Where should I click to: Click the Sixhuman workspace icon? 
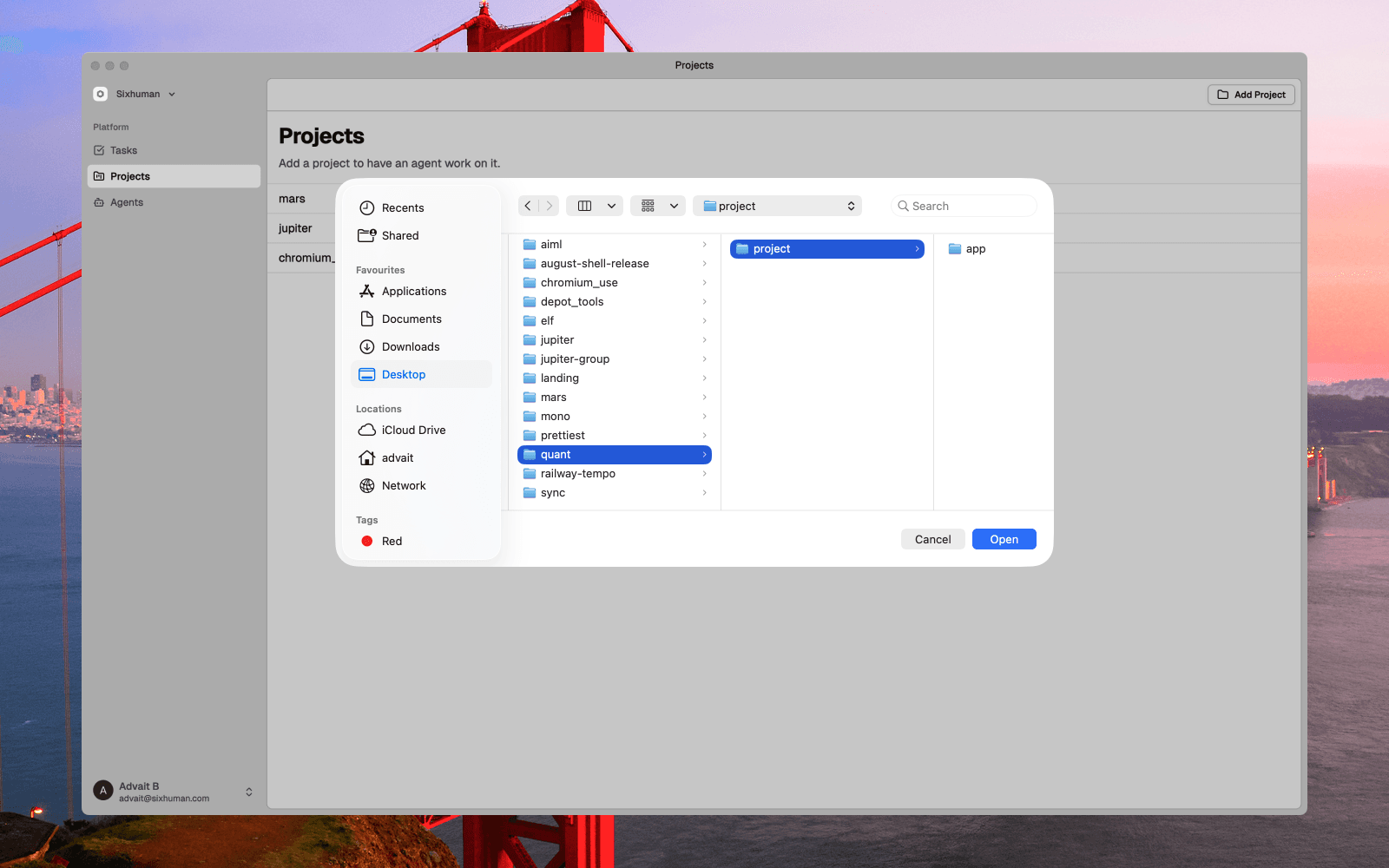pyautogui.click(x=102, y=94)
